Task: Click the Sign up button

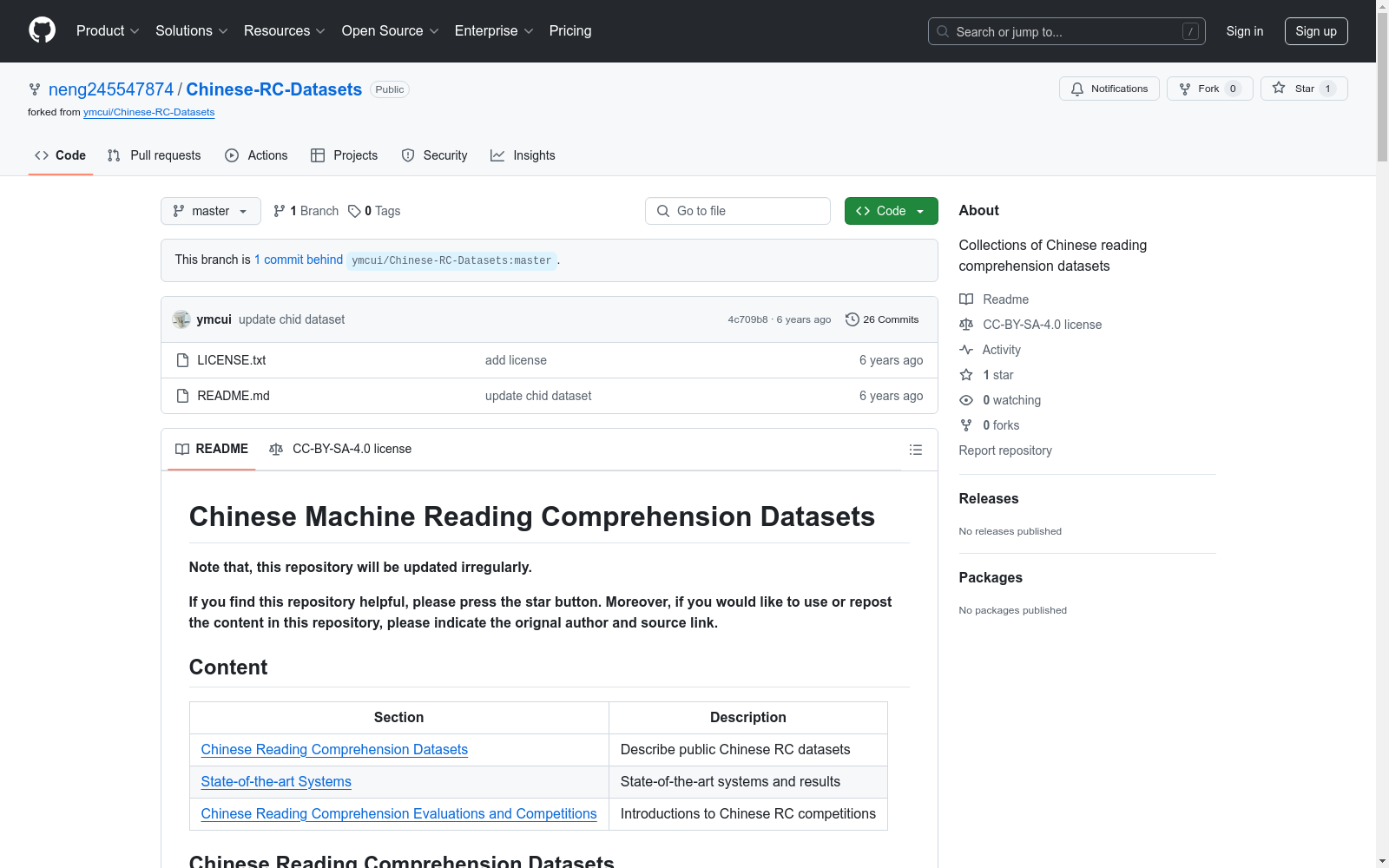Action: tap(1316, 31)
